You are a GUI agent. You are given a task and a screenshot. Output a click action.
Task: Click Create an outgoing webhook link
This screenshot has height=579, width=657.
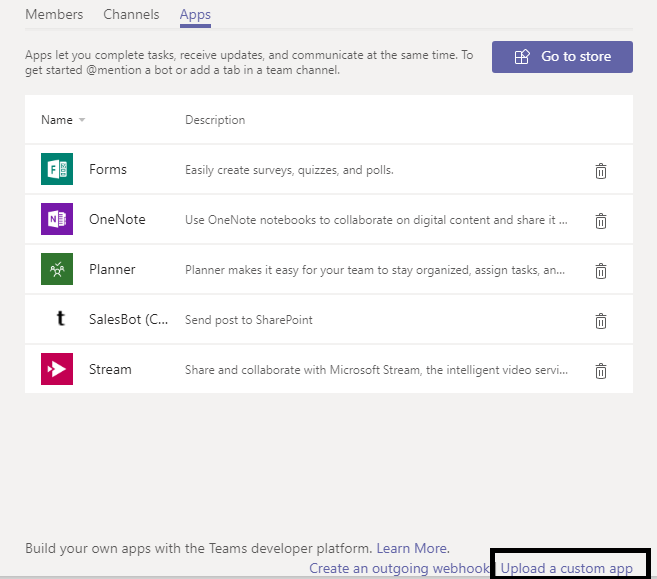399,569
